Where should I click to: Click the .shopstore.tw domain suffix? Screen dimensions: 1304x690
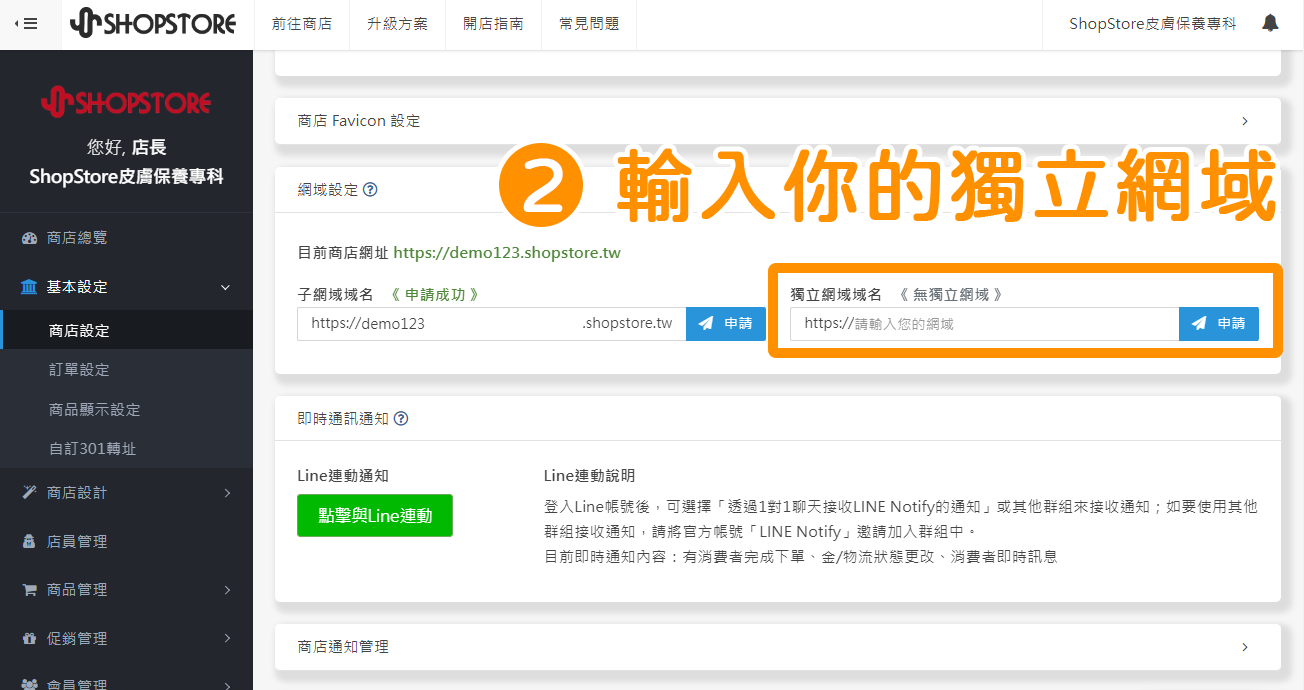click(x=627, y=323)
